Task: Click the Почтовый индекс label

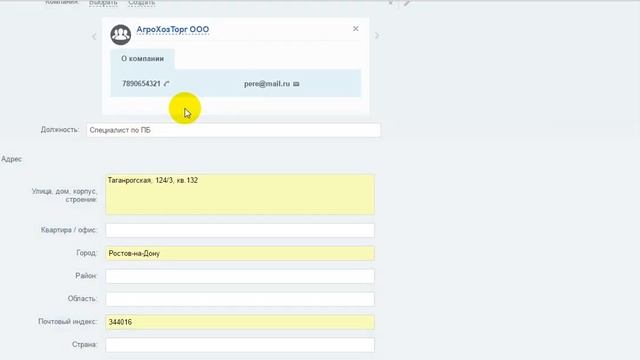Action: click(68, 322)
